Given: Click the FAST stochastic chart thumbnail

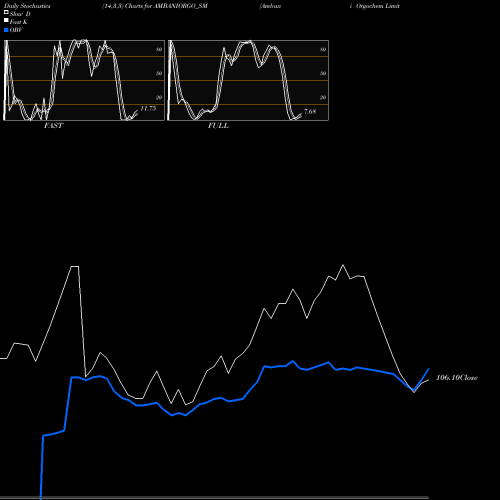Looking at the screenshot, I should 84,80.
